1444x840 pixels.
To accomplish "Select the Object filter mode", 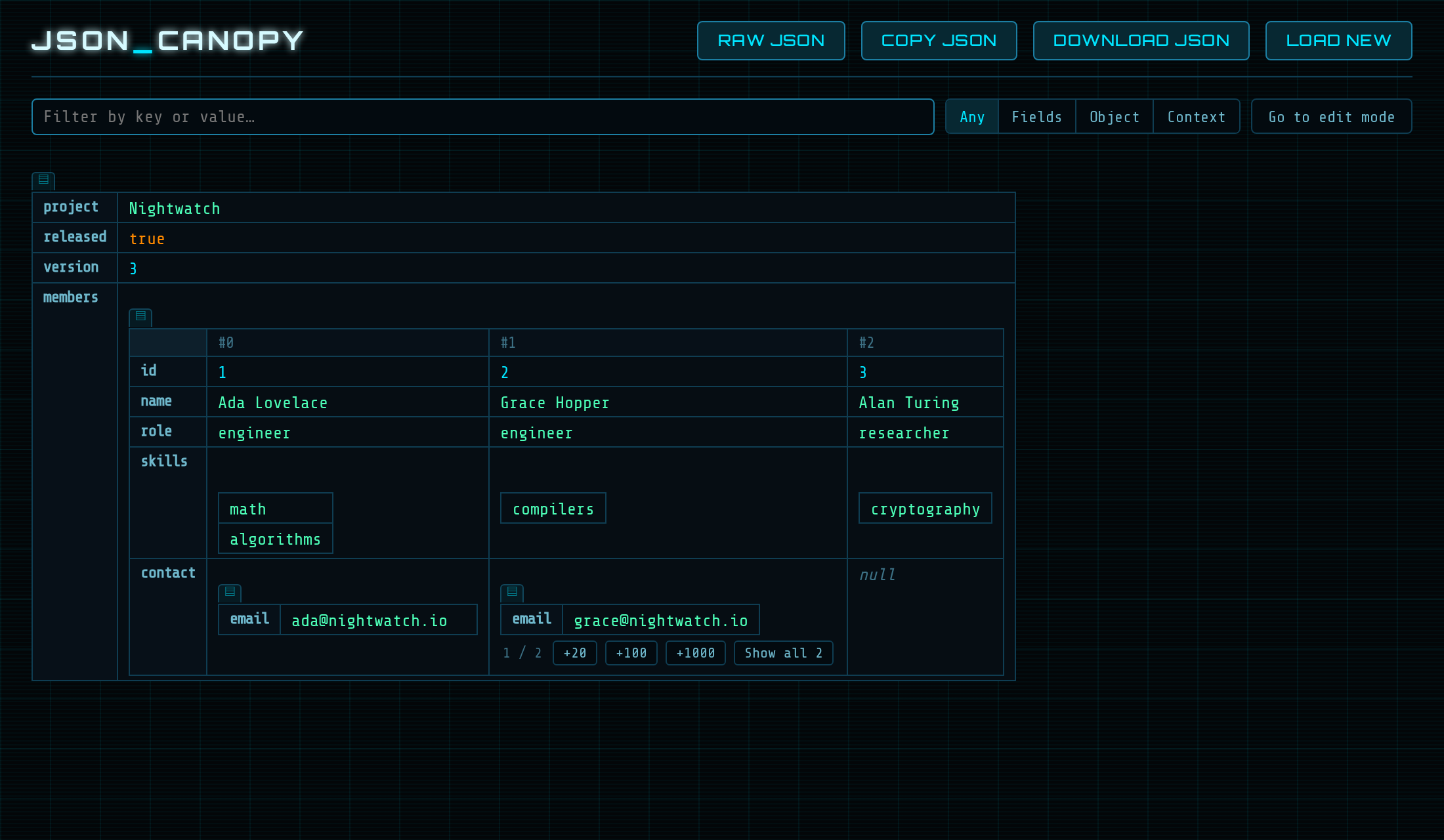I will [1115, 117].
